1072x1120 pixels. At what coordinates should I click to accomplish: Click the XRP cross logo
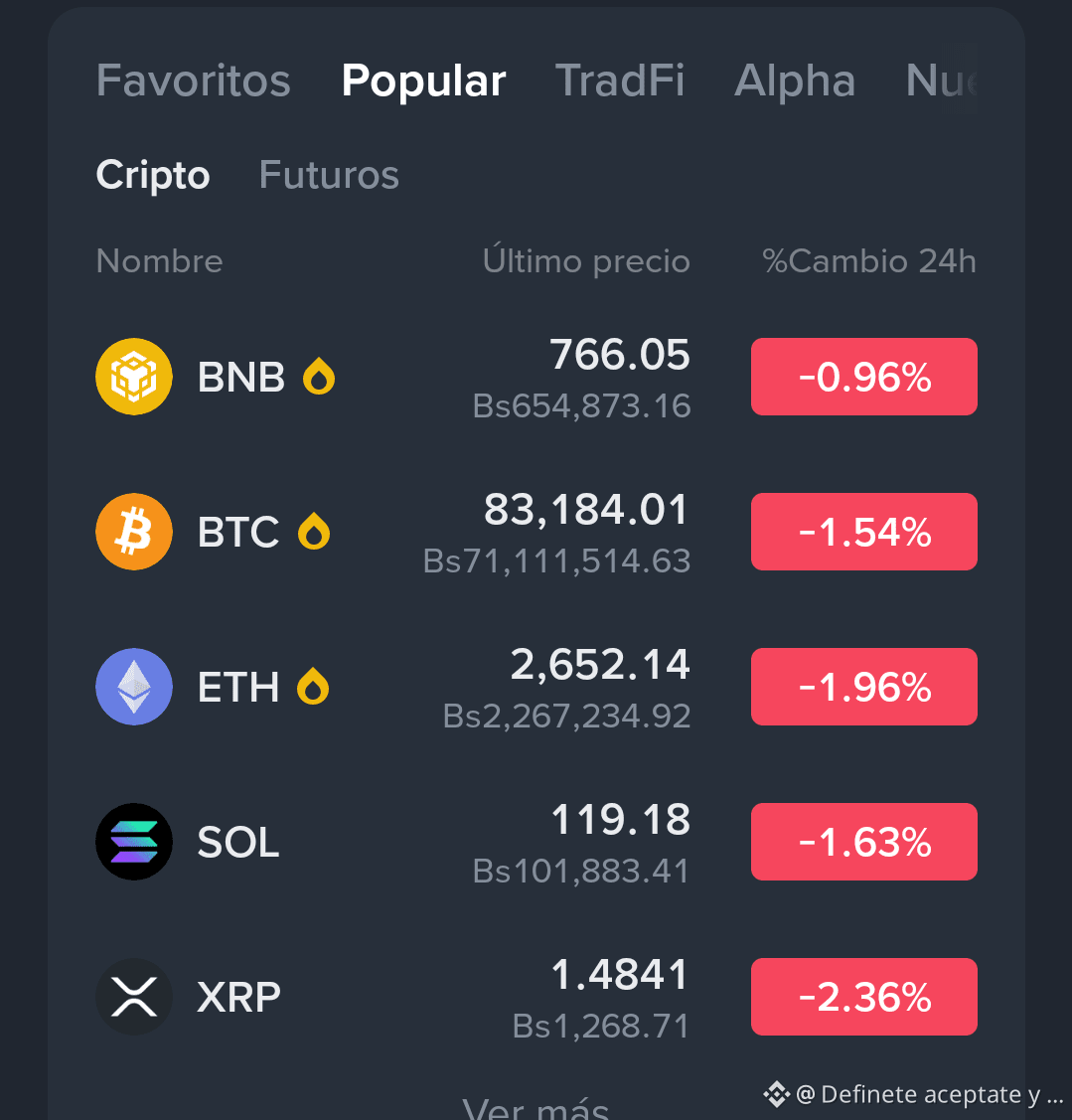pos(133,997)
